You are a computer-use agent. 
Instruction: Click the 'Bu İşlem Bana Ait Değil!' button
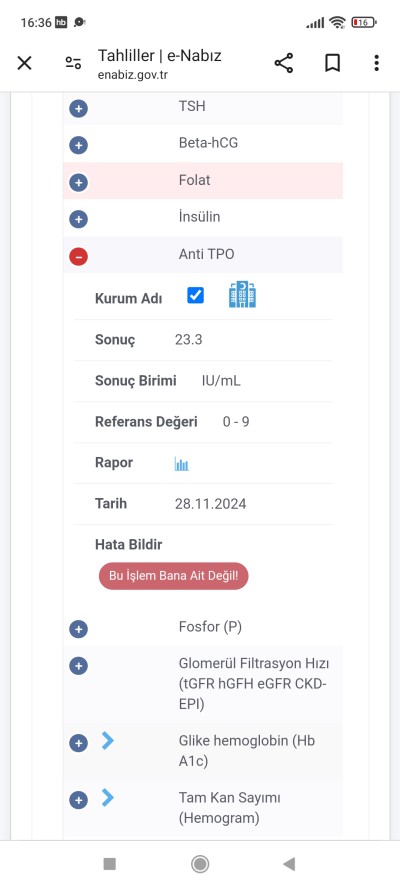173,576
